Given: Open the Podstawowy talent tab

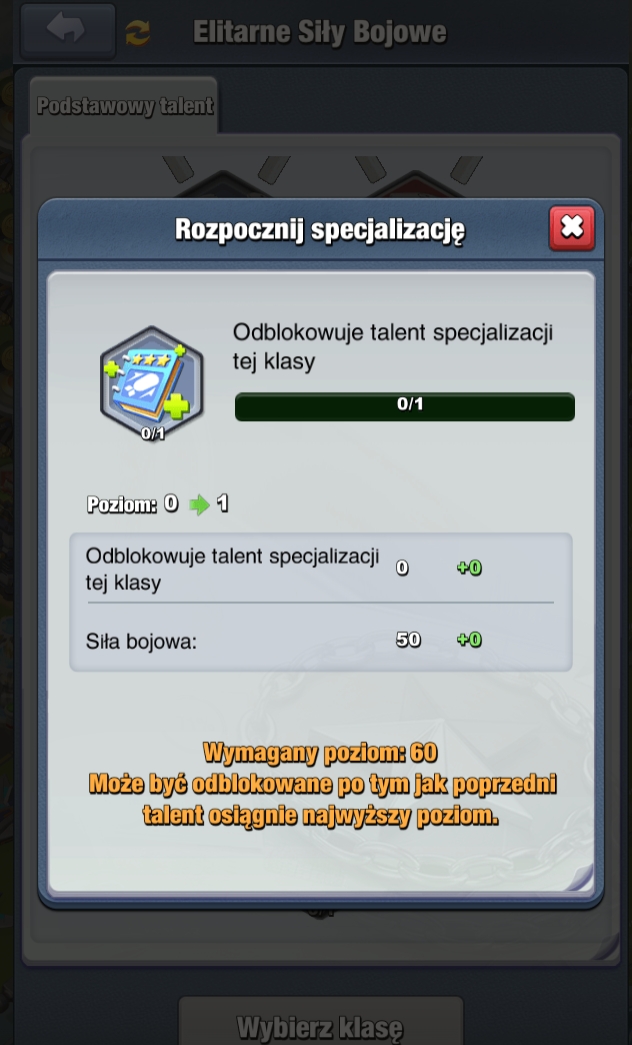Looking at the screenshot, I should click(x=125, y=105).
